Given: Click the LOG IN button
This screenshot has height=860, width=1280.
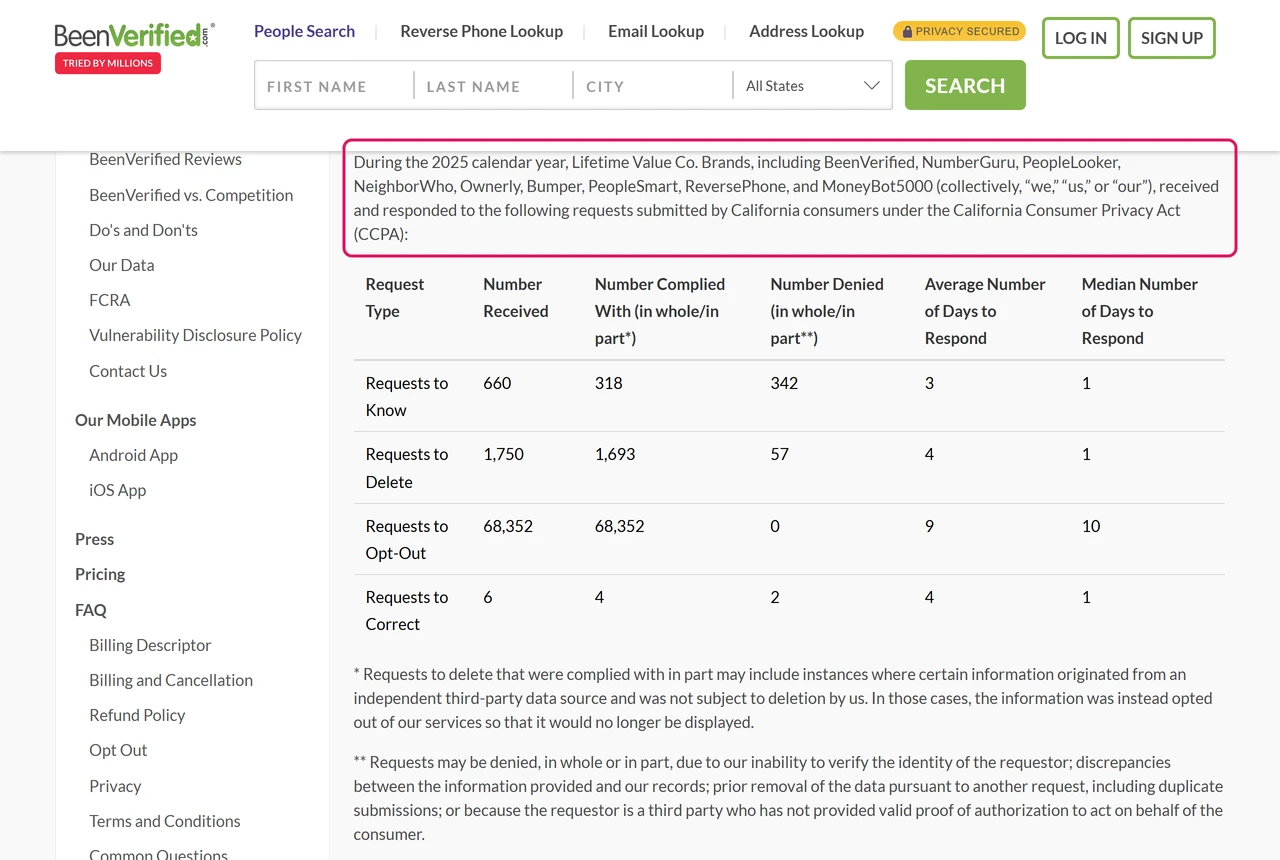Looking at the screenshot, I should (1081, 38).
